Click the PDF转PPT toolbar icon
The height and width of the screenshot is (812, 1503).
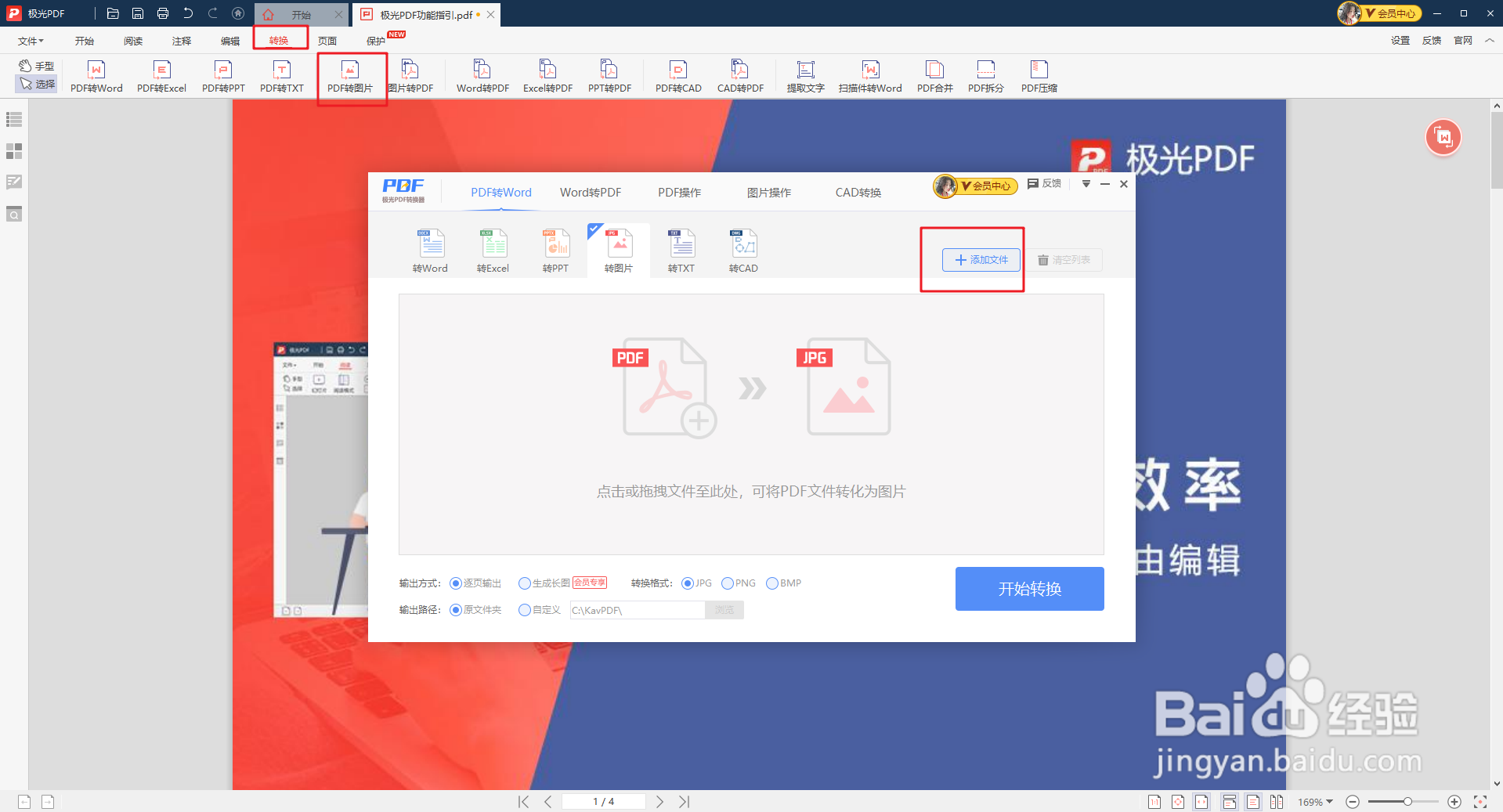(x=223, y=77)
